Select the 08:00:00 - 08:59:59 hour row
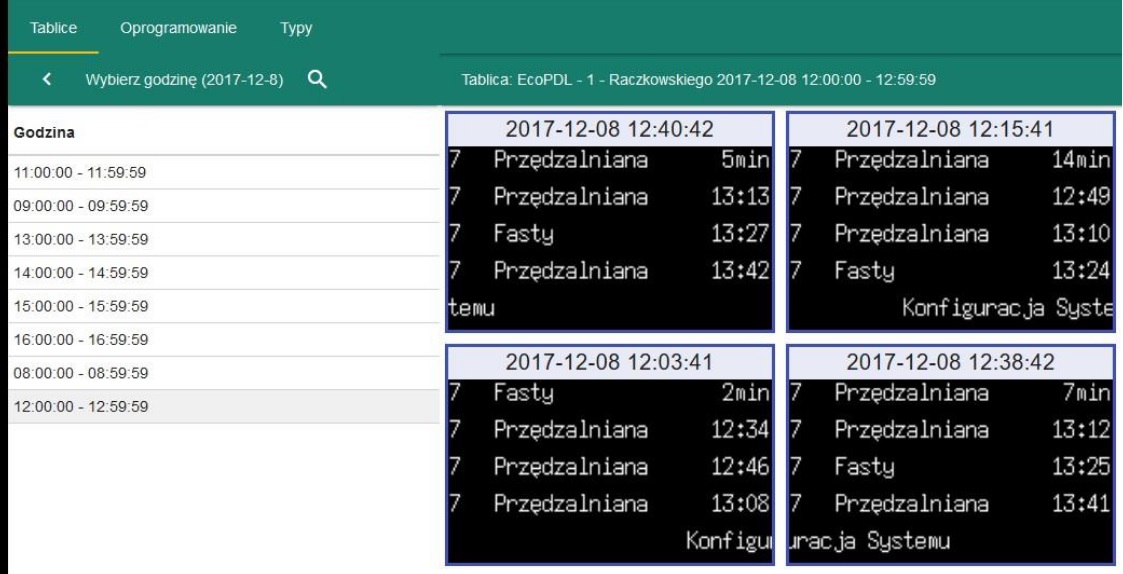The height and width of the screenshot is (574, 1123). click(x=224, y=373)
